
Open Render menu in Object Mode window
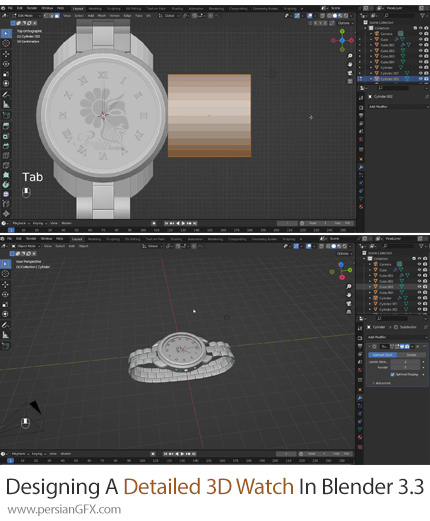click(x=31, y=238)
